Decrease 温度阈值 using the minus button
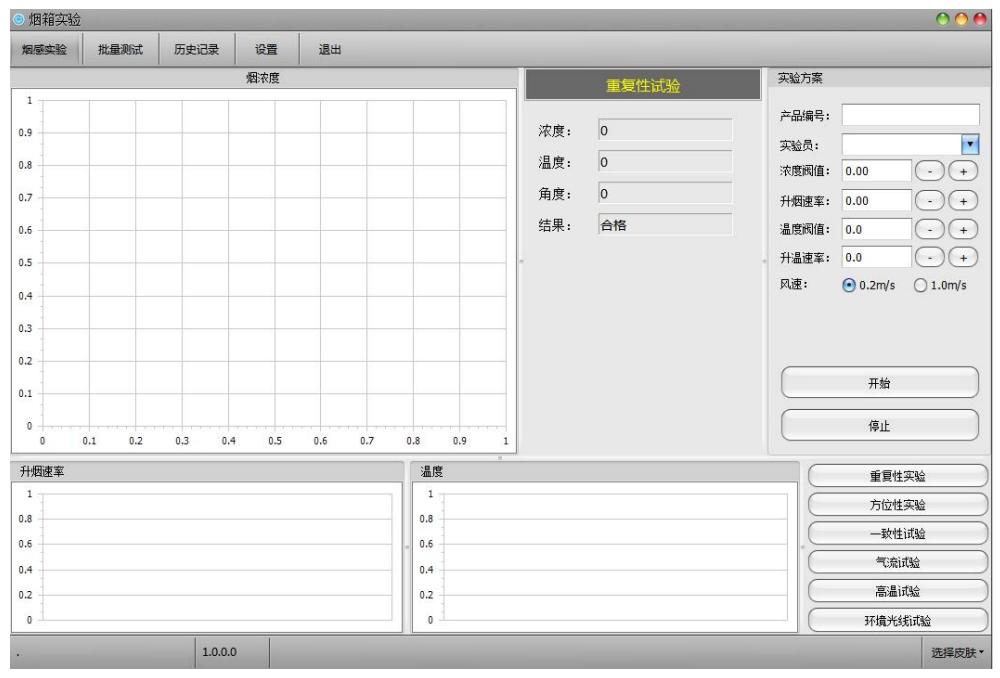 (930, 229)
